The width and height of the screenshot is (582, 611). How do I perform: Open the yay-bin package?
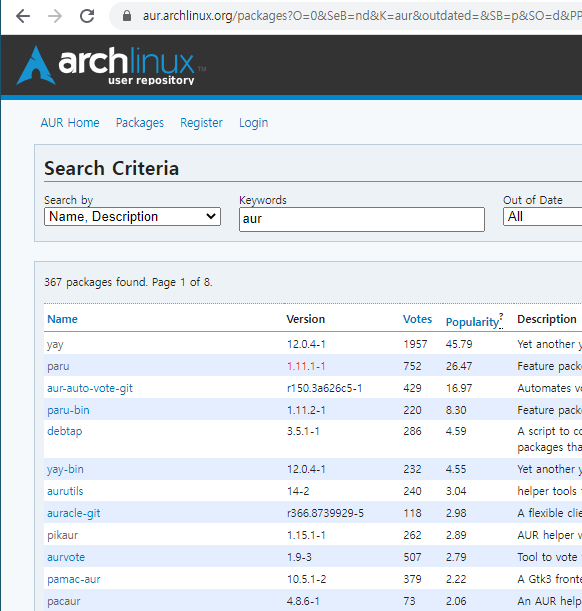[65, 469]
